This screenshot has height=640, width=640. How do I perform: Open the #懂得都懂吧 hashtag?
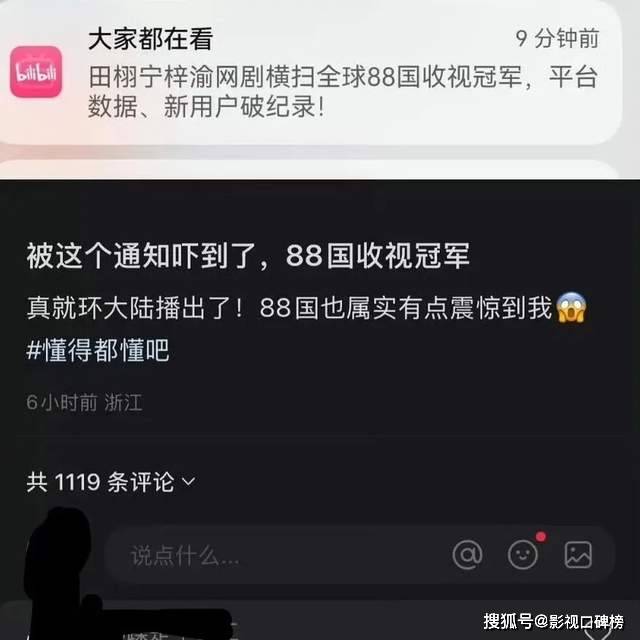(x=98, y=350)
